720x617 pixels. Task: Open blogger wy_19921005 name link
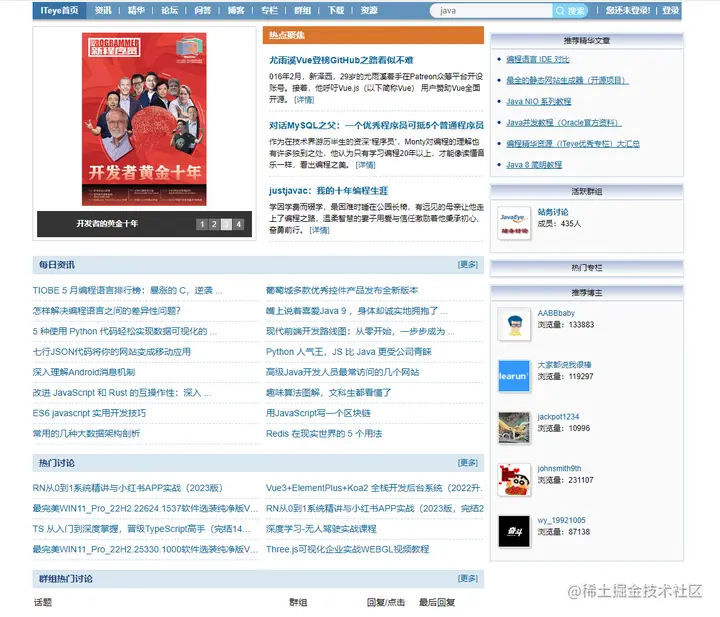pos(561,521)
